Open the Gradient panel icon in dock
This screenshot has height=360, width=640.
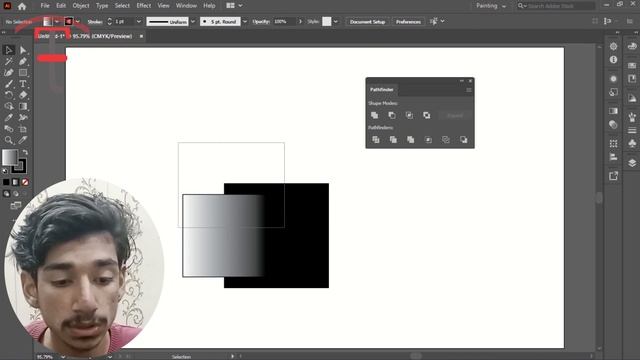pyautogui.click(x=613, y=111)
